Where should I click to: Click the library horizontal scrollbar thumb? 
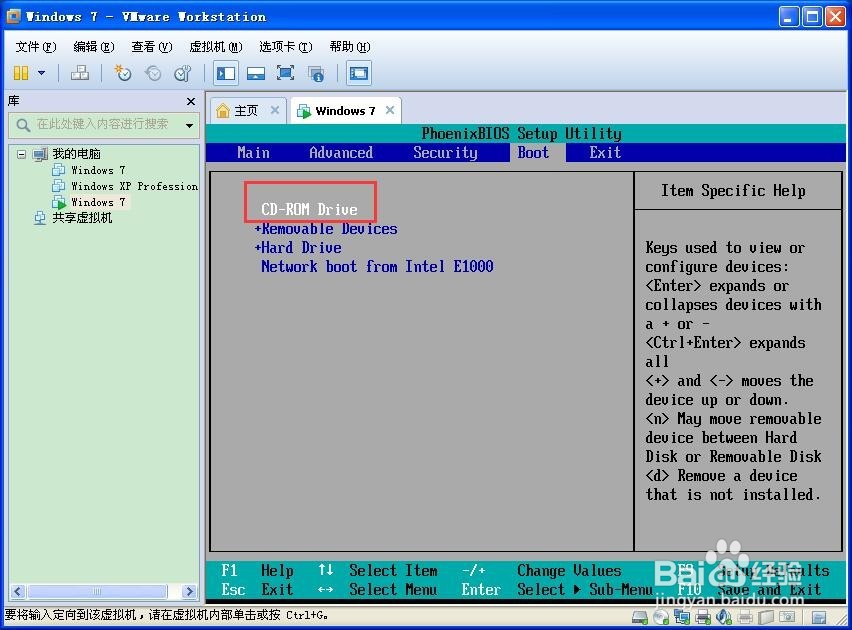point(97,591)
